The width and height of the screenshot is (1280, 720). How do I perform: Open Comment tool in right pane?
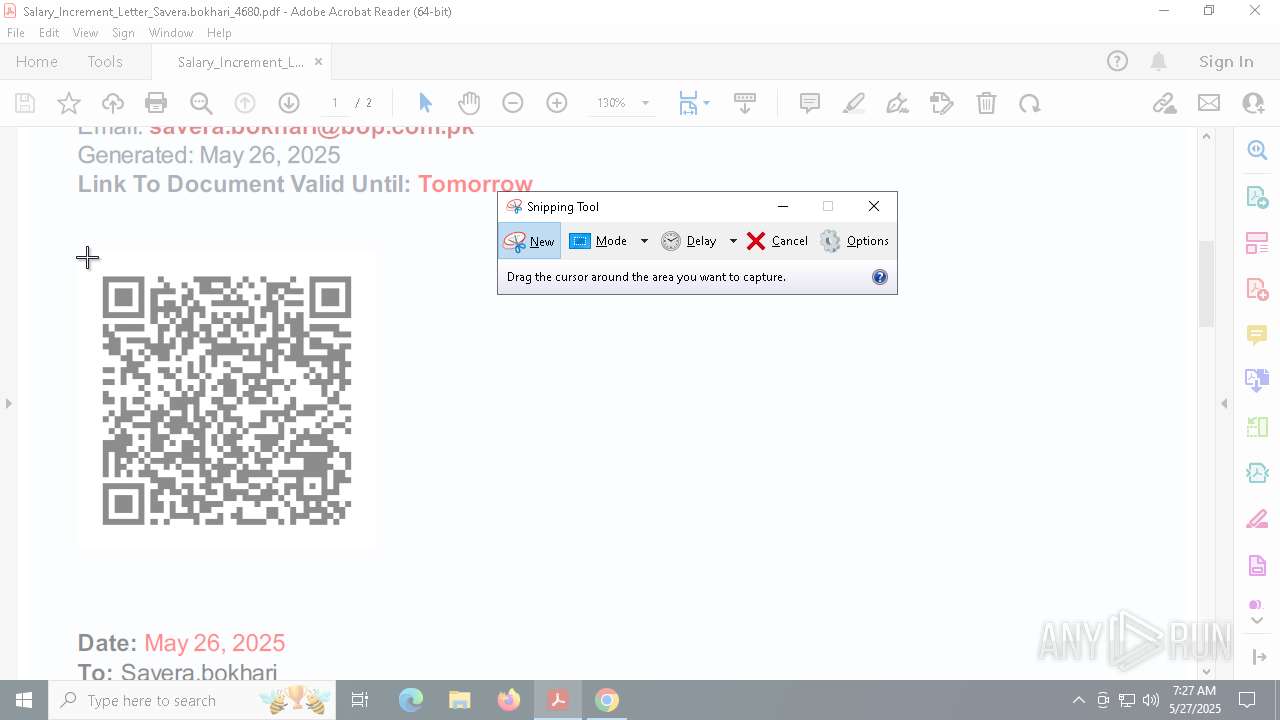(1257, 335)
